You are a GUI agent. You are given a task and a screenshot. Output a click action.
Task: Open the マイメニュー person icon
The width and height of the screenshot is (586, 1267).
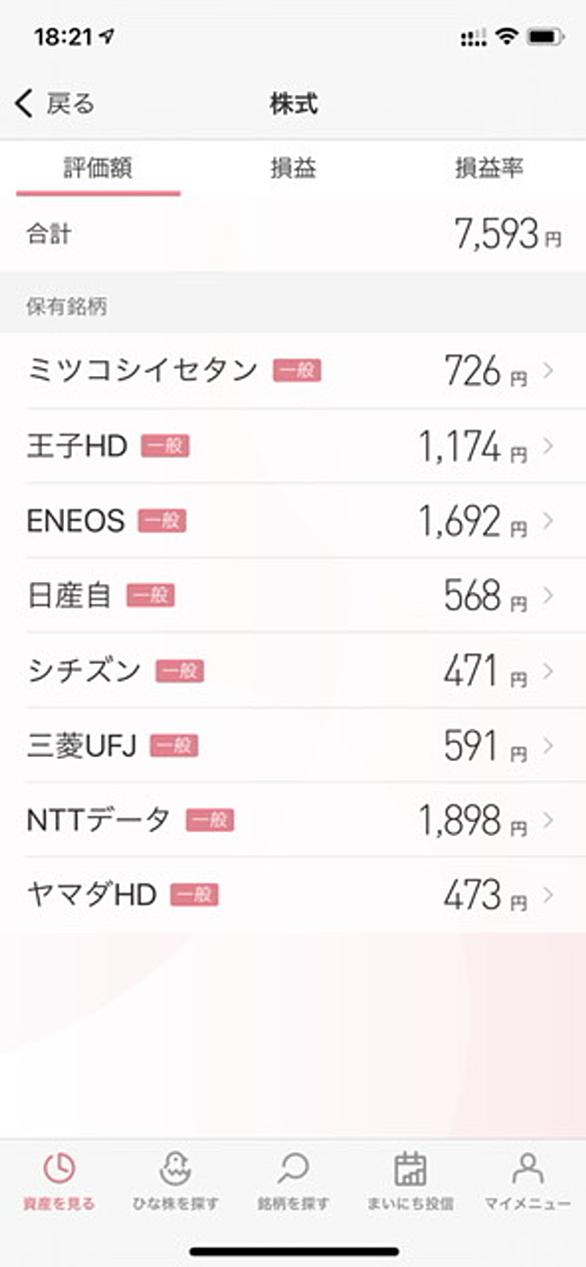click(x=527, y=1169)
